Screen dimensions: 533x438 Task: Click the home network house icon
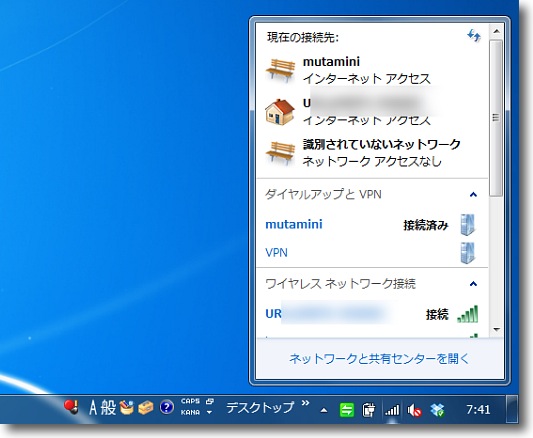pyautogui.click(x=280, y=111)
